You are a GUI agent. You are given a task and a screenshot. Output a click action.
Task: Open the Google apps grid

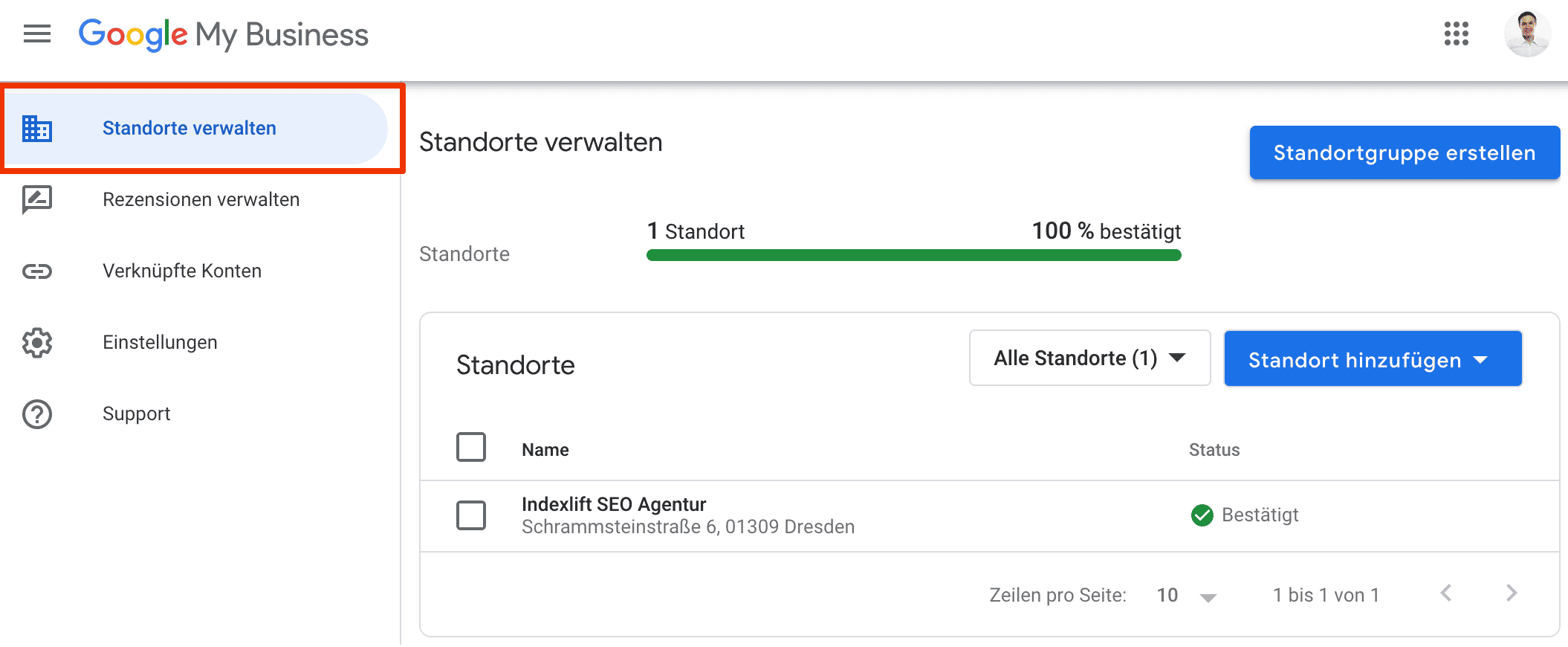point(1456,33)
